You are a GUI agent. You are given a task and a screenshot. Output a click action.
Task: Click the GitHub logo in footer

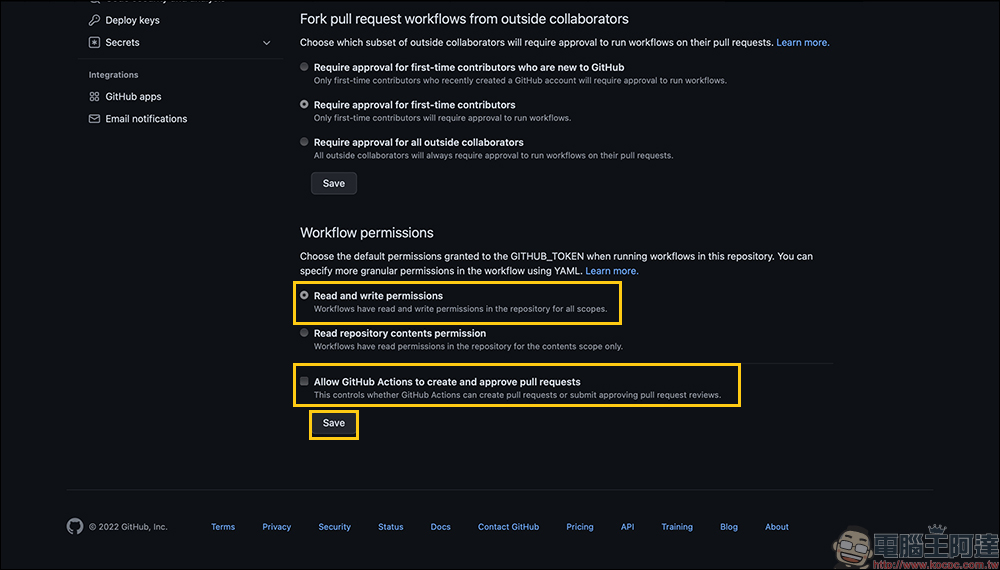pos(75,526)
